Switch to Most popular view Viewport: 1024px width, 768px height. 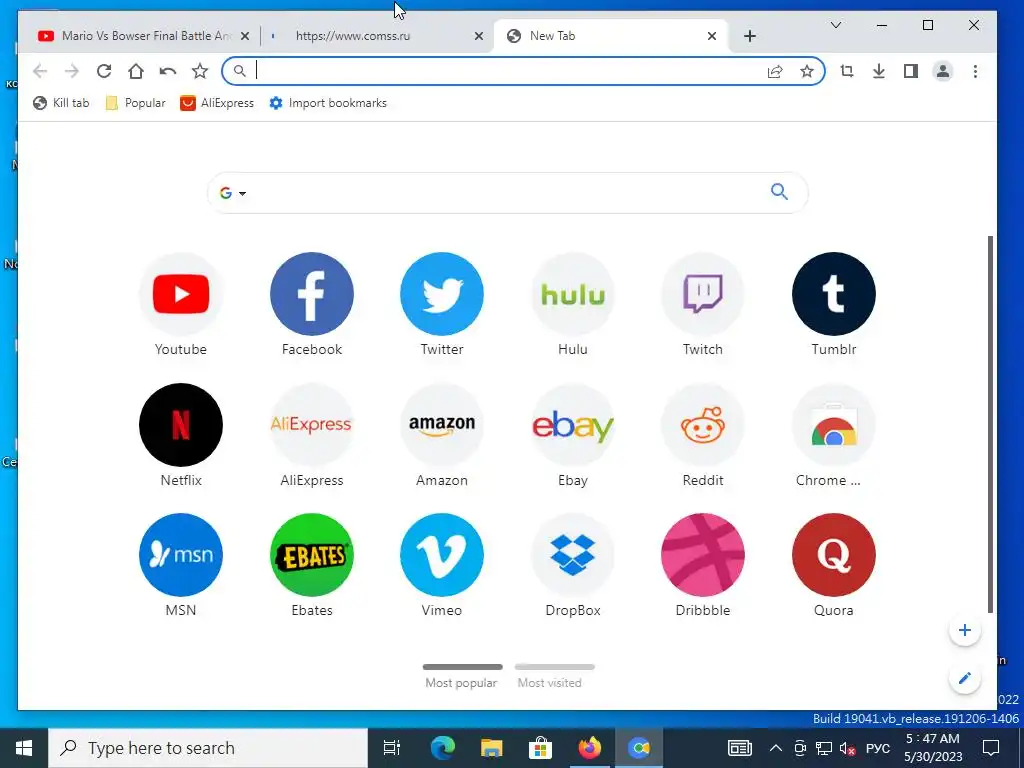462,677
